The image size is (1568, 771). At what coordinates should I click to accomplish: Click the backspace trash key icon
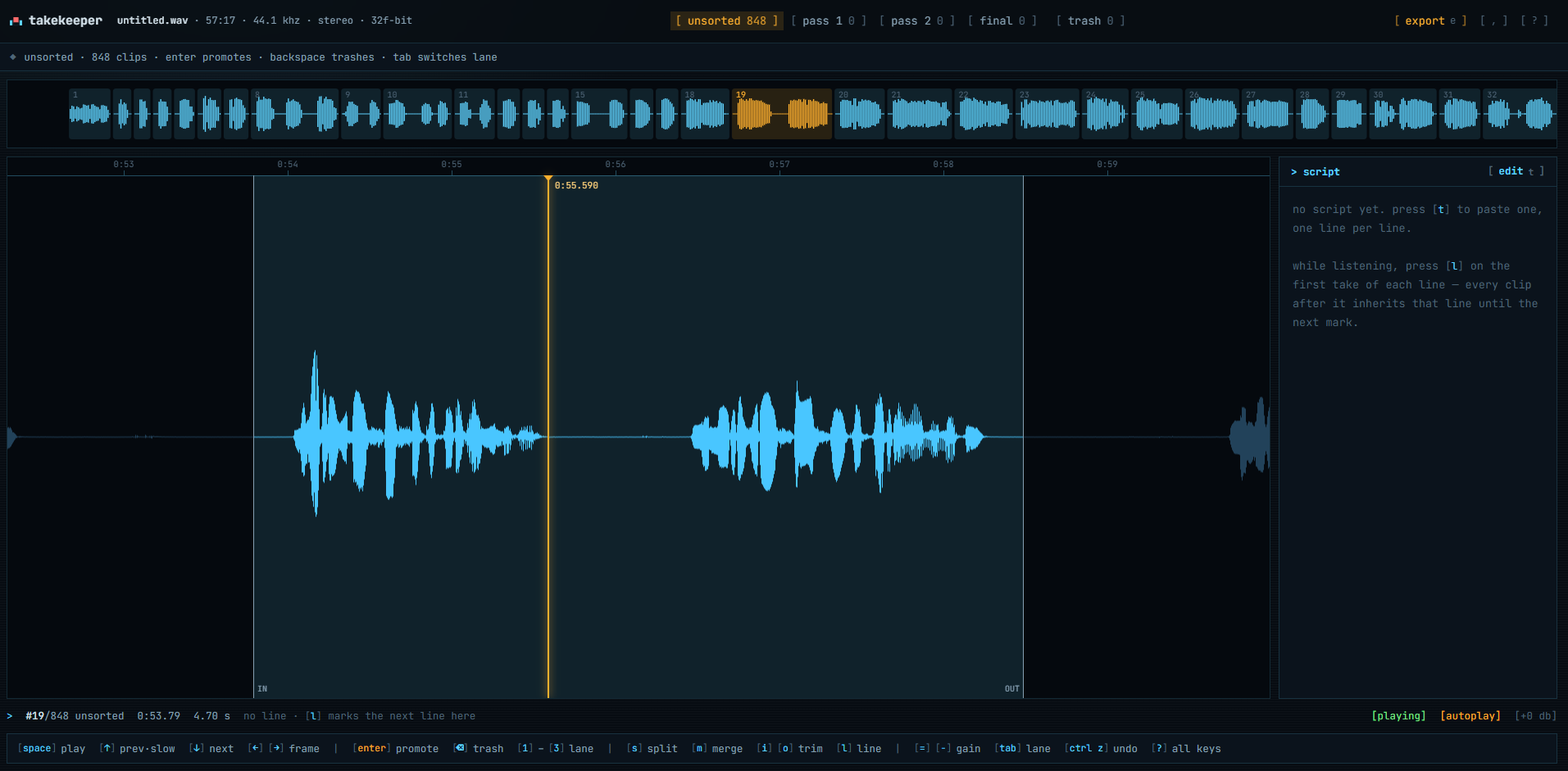[461, 749]
